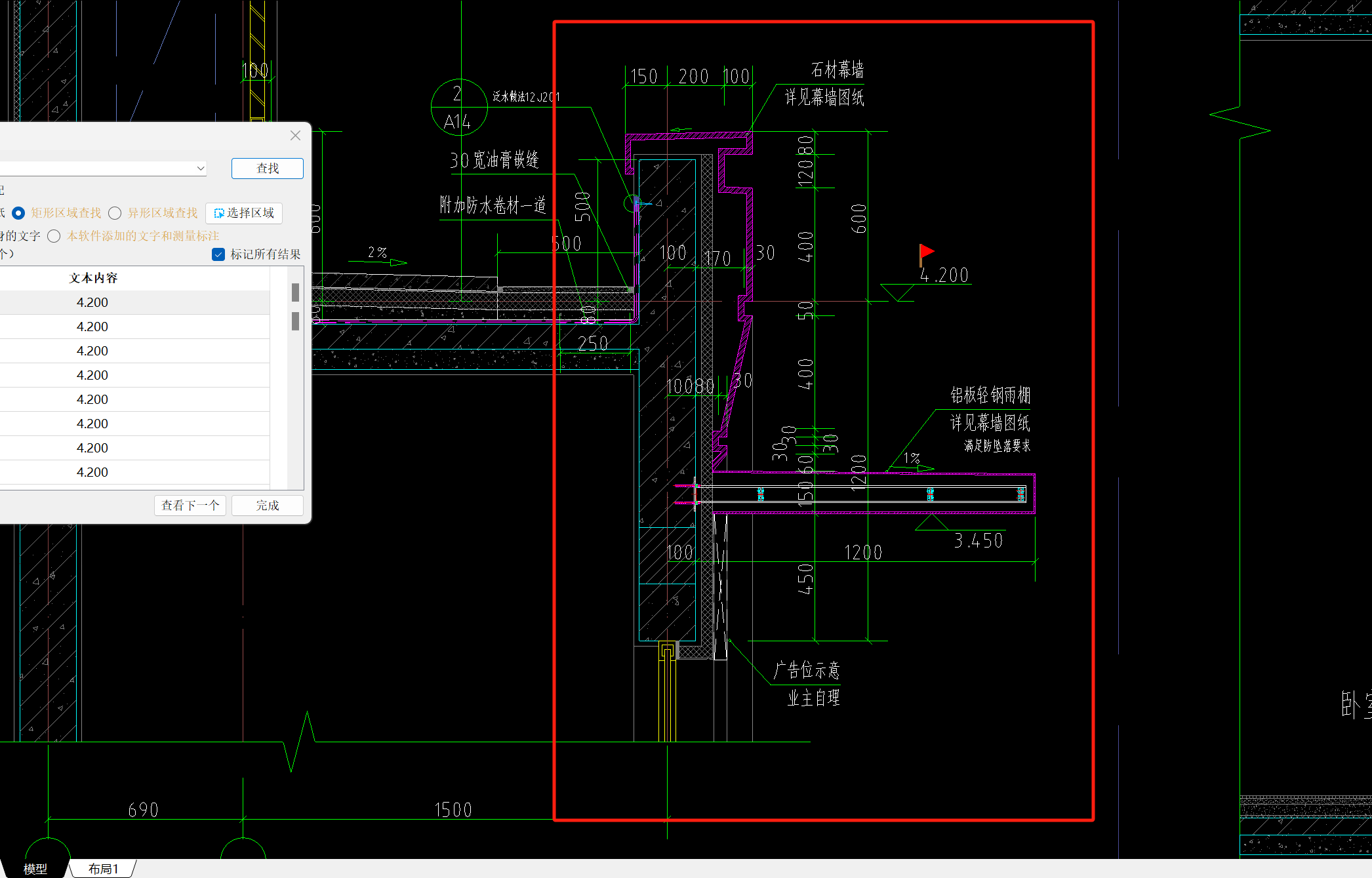Click the 业主自理 annotation text
The image size is (1372, 878).
coord(813,698)
